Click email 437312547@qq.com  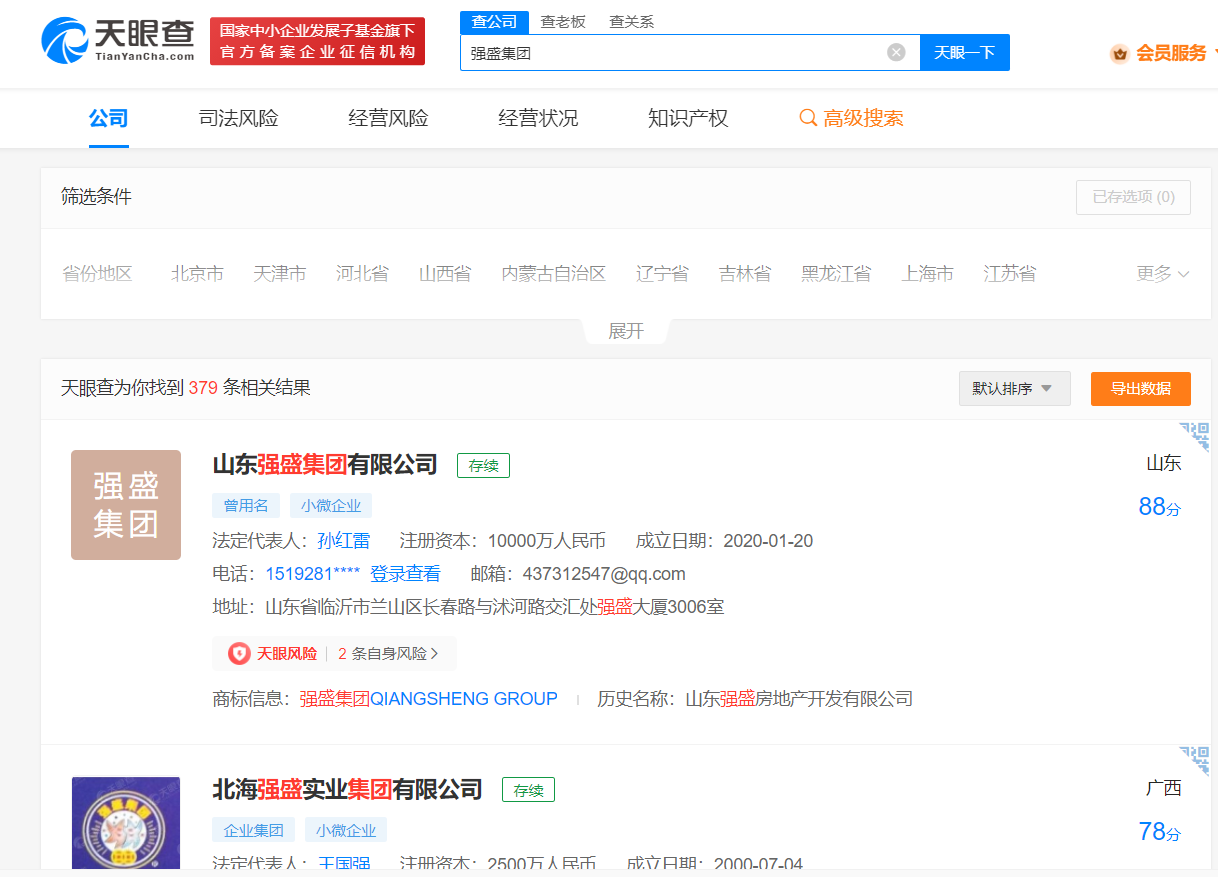pos(604,574)
